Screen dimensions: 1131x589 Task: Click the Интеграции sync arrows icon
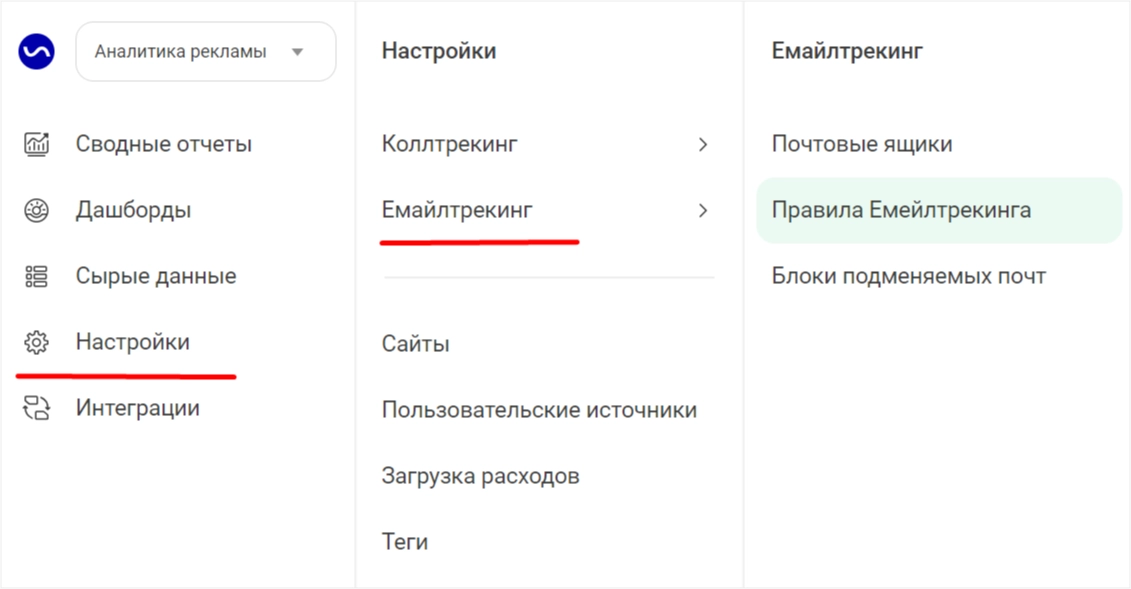coord(36,408)
